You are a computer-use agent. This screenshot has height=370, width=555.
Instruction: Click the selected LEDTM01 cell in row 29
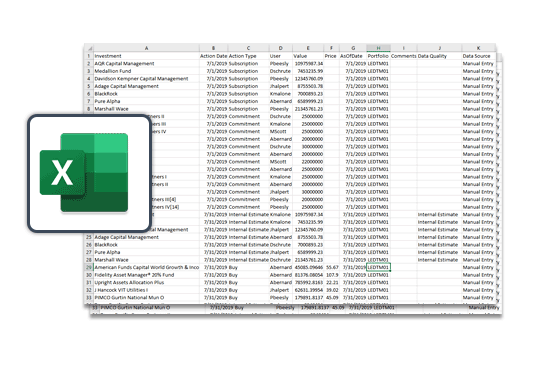[x=378, y=267]
